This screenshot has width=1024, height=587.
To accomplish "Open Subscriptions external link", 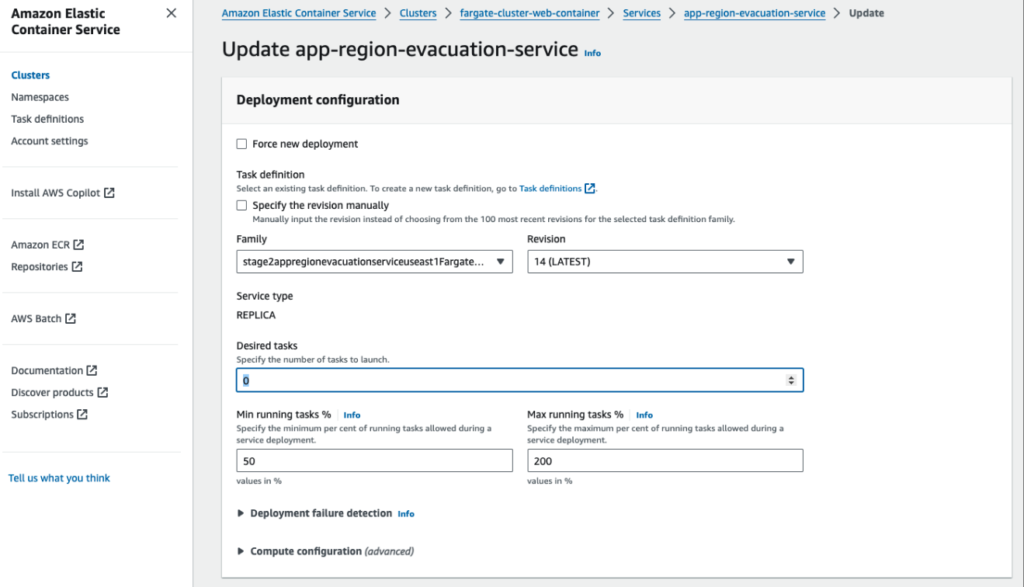I will click(x=49, y=414).
